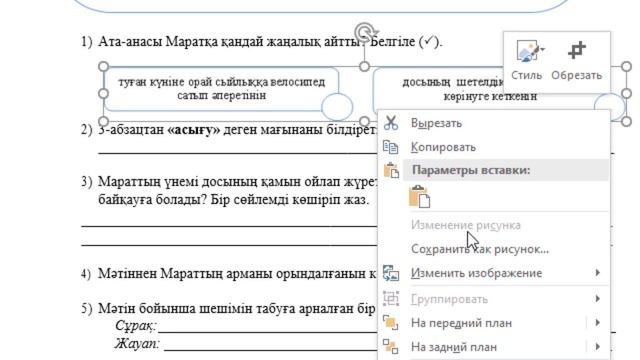Click the Изменить изображение icon
The image size is (640, 360).
click(391, 273)
